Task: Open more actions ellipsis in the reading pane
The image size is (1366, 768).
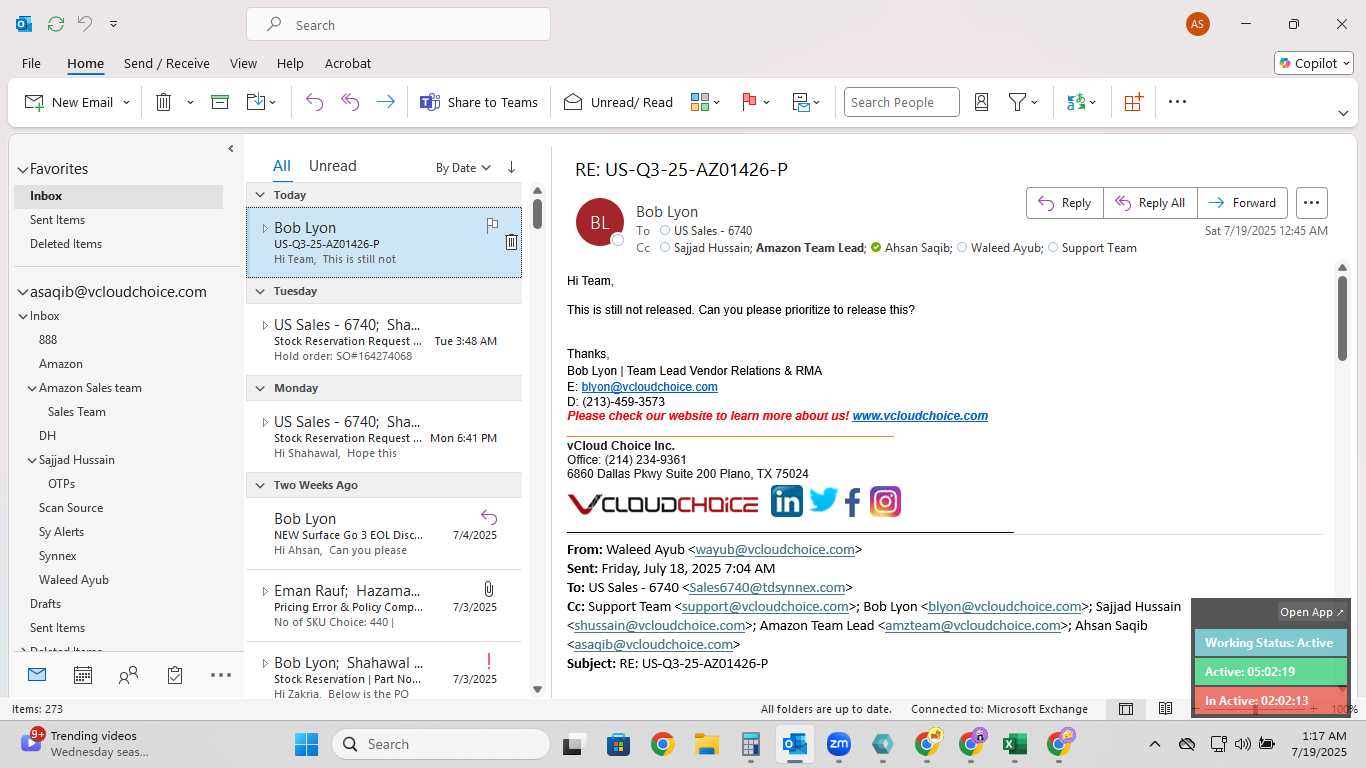Action: click(1312, 203)
